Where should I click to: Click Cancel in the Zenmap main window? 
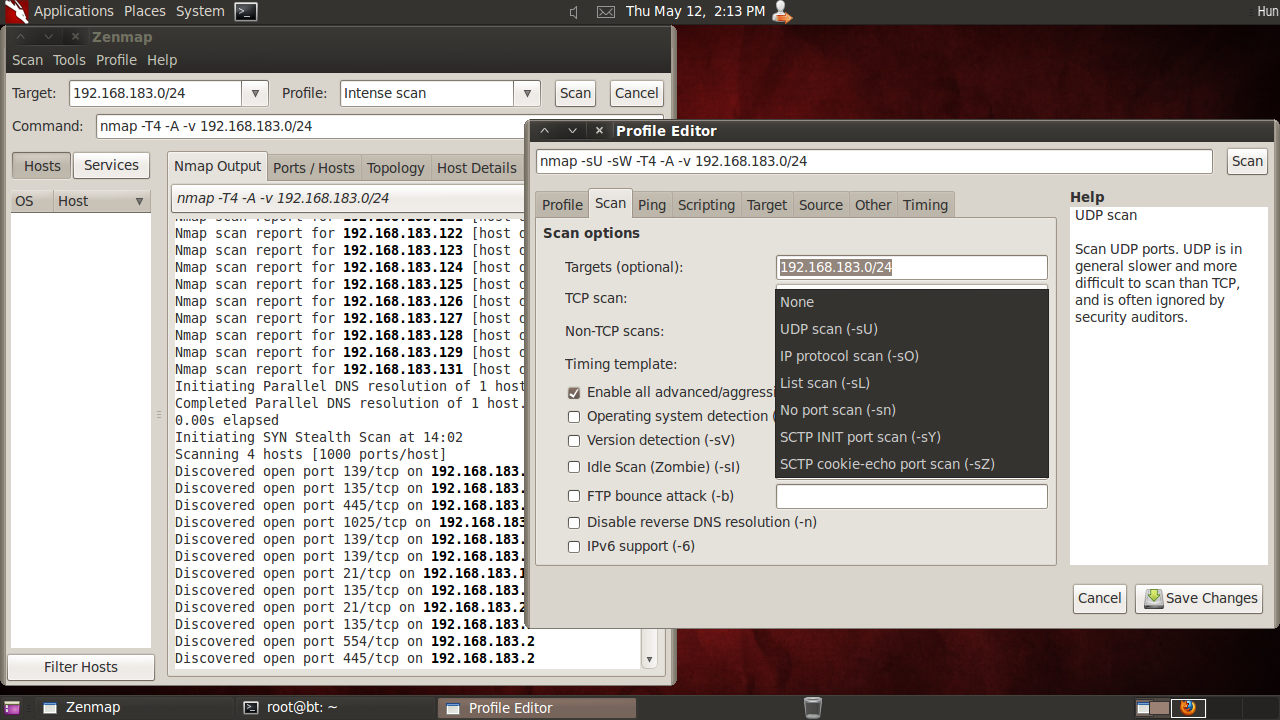coord(636,93)
